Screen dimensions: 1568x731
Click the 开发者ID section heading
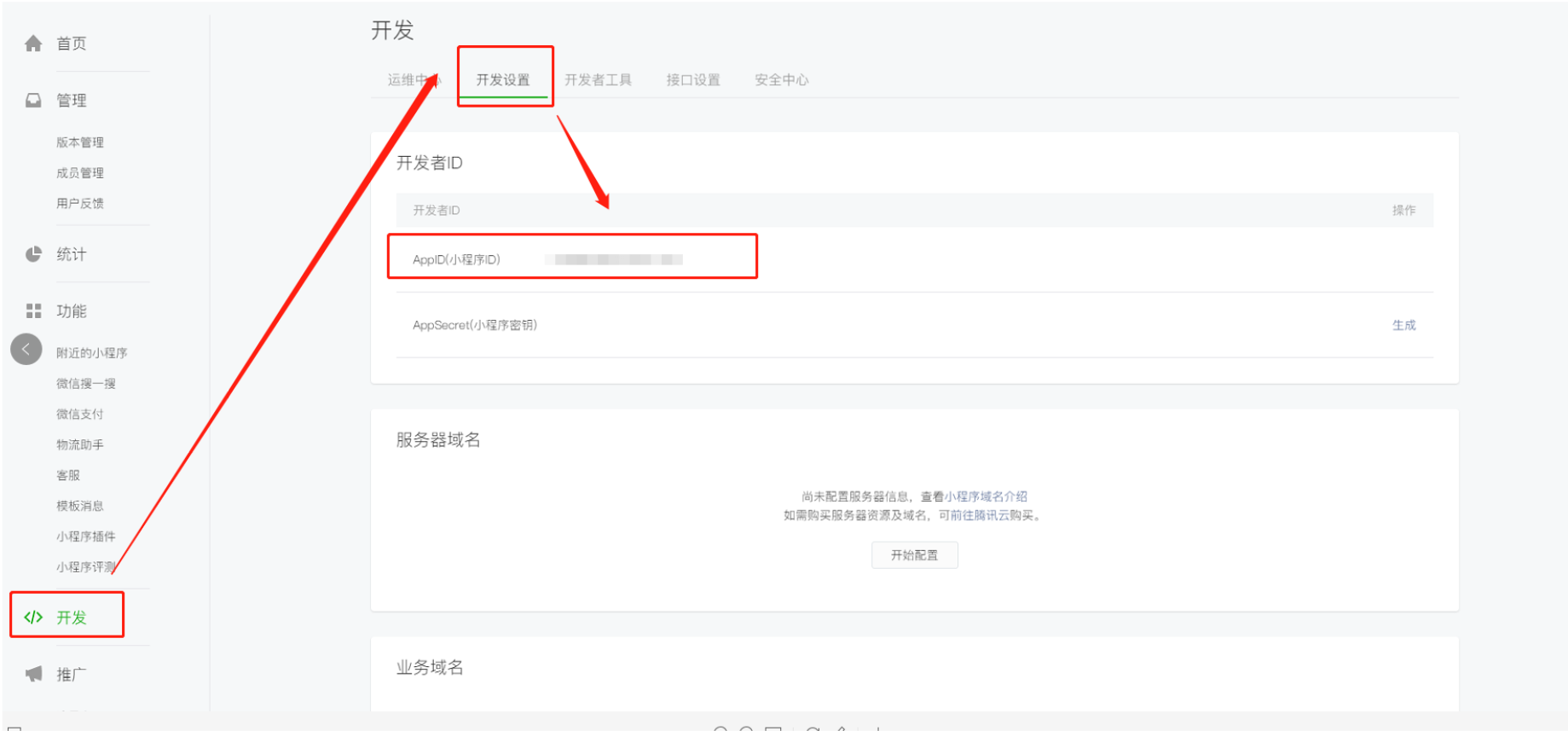coord(429,163)
